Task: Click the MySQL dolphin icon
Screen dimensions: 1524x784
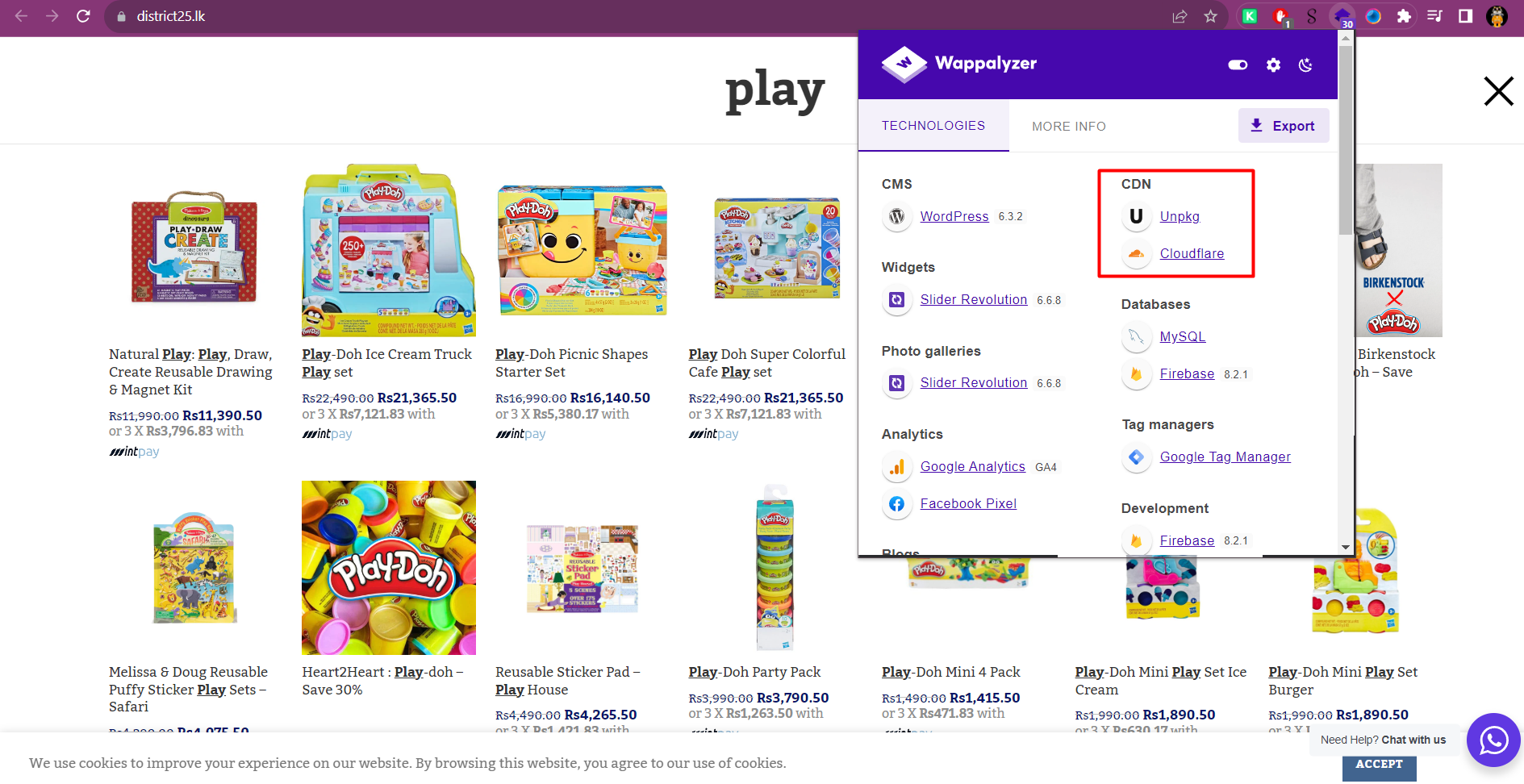Action: pos(1136,336)
